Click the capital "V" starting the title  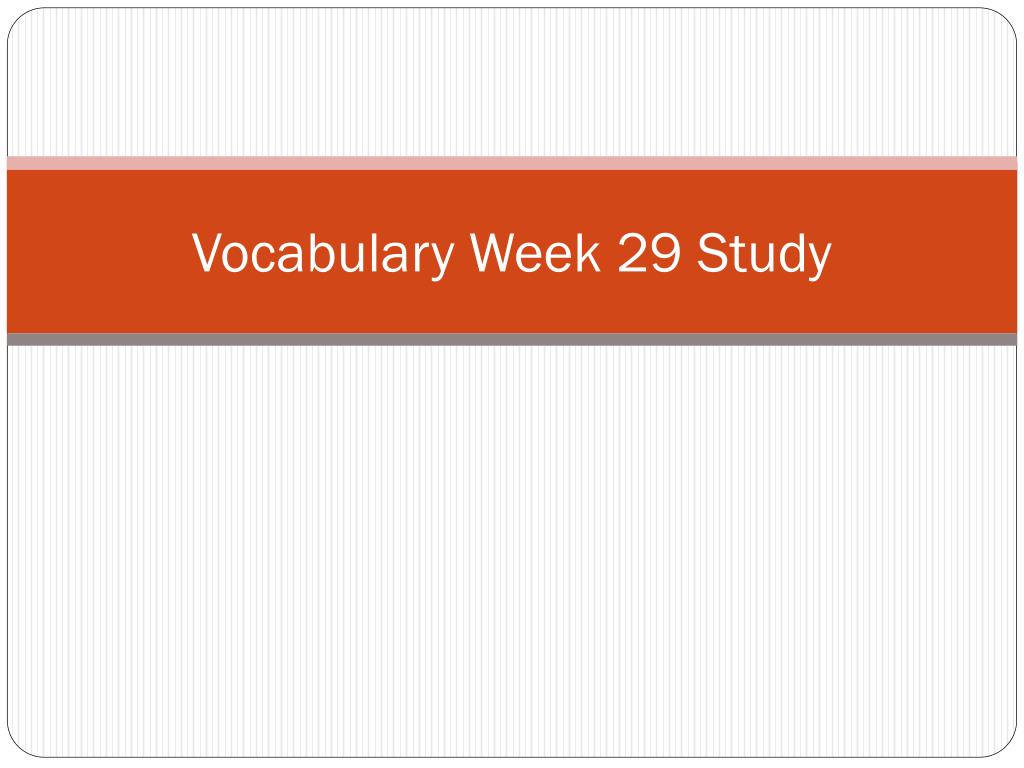[x=206, y=253]
